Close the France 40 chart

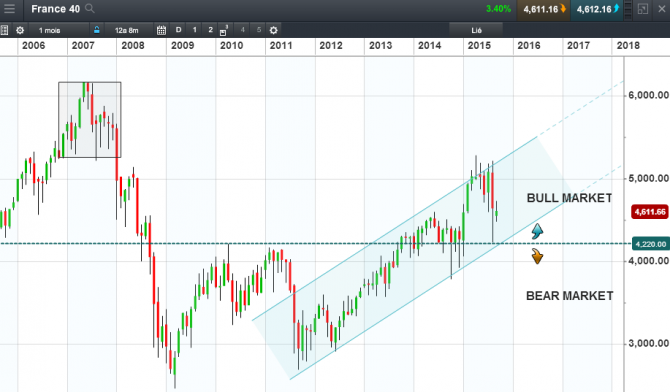(x=661, y=9)
